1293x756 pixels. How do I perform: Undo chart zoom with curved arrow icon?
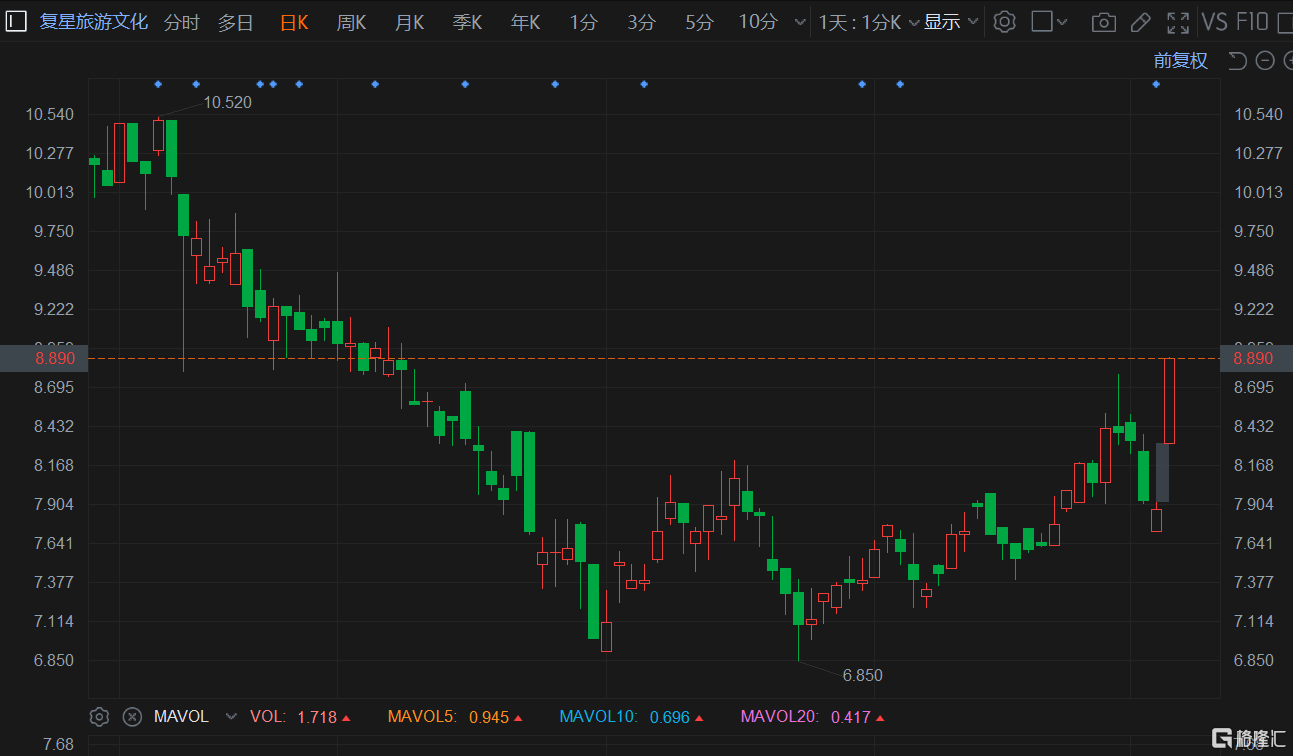(x=1237, y=61)
